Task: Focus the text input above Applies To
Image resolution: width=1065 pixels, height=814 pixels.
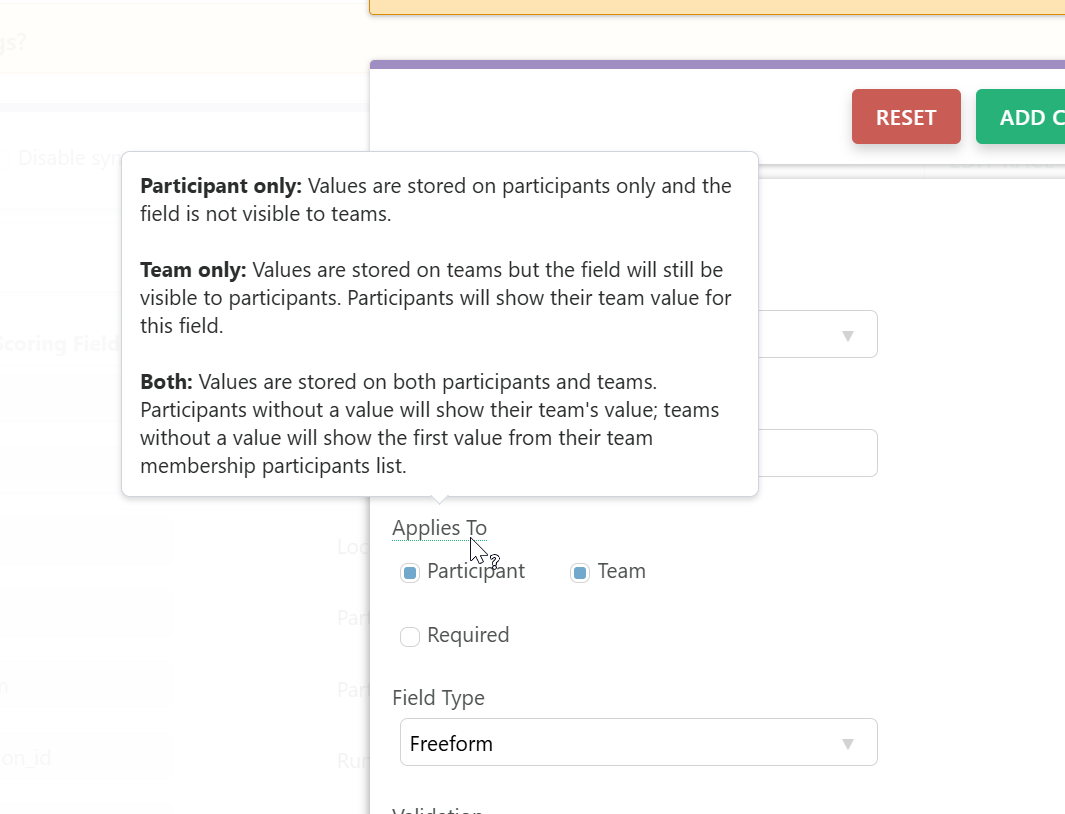Action: (x=818, y=453)
